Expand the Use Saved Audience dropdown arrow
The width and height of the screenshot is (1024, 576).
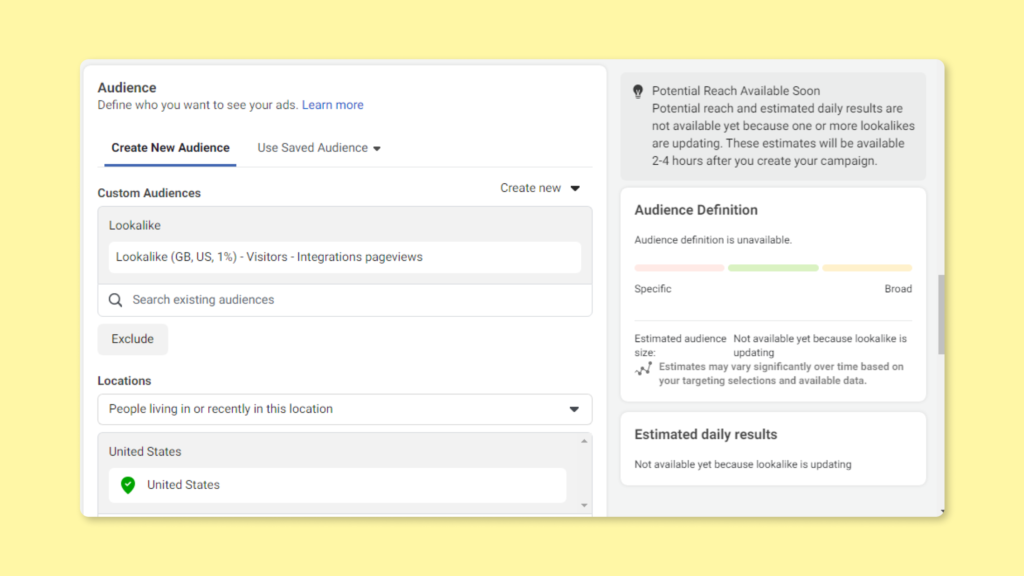point(377,149)
